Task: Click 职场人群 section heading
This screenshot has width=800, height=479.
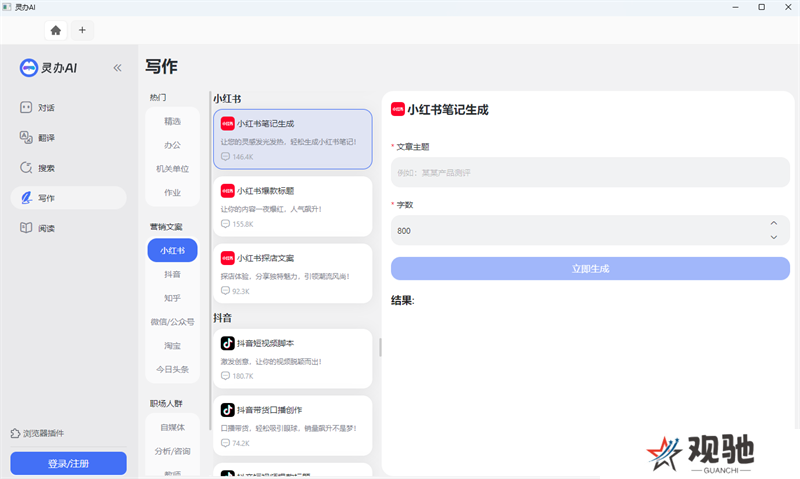Action: coord(166,404)
